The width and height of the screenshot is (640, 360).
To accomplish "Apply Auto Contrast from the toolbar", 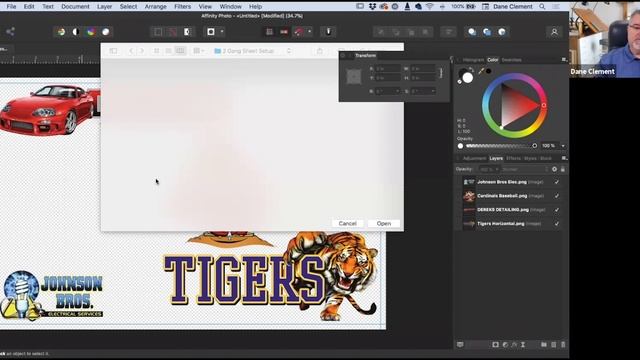I will pos(76,32).
